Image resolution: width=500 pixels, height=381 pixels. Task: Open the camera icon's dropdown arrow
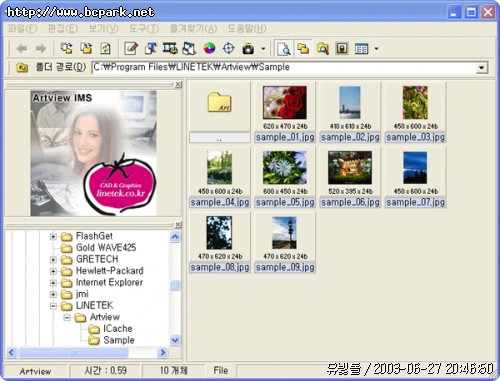click(263, 49)
